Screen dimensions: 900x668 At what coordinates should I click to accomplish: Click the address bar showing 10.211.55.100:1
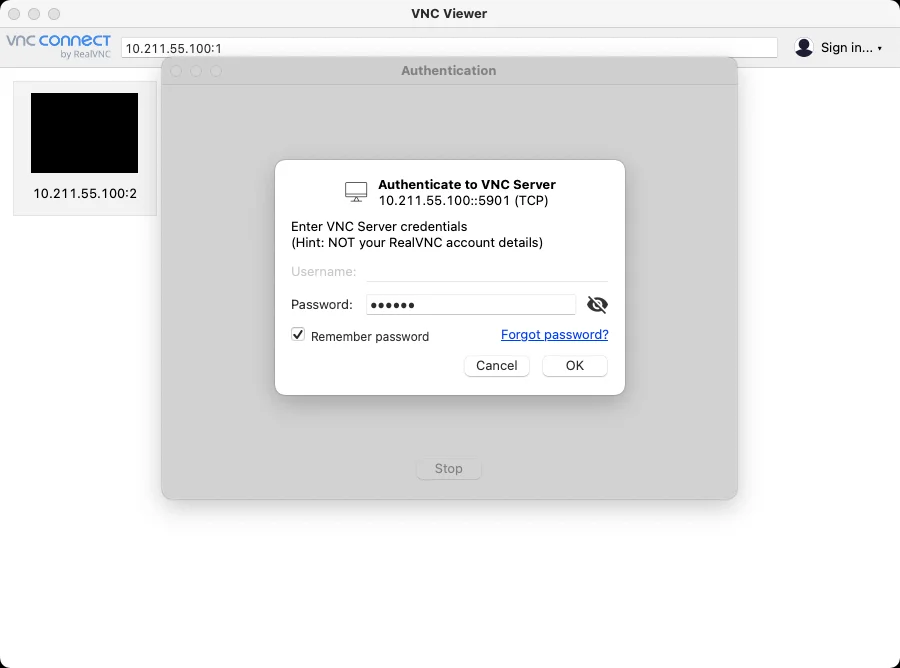pyautogui.click(x=449, y=48)
